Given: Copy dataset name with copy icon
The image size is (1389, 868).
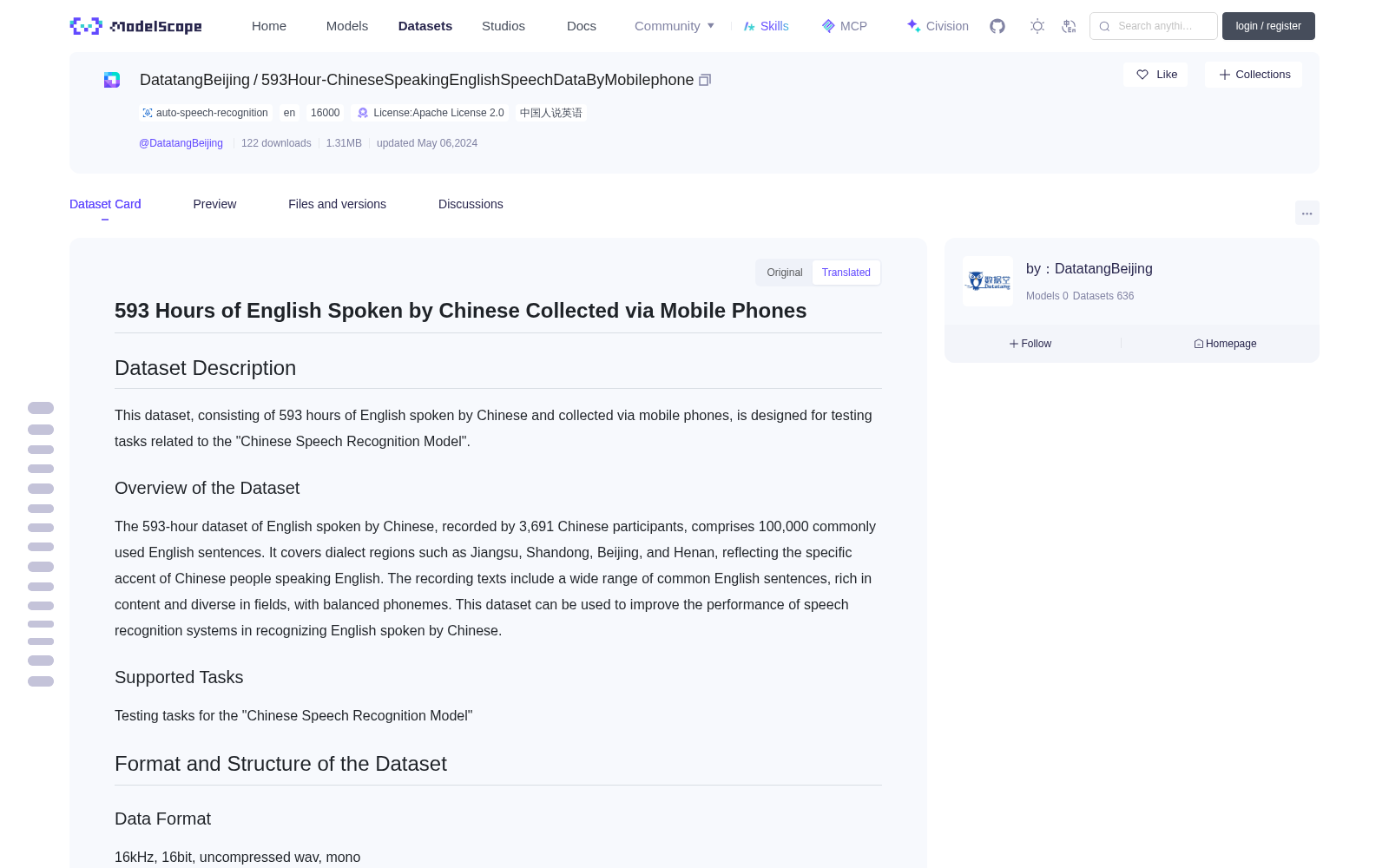Looking at the screenshot, I should click(705, 80).
